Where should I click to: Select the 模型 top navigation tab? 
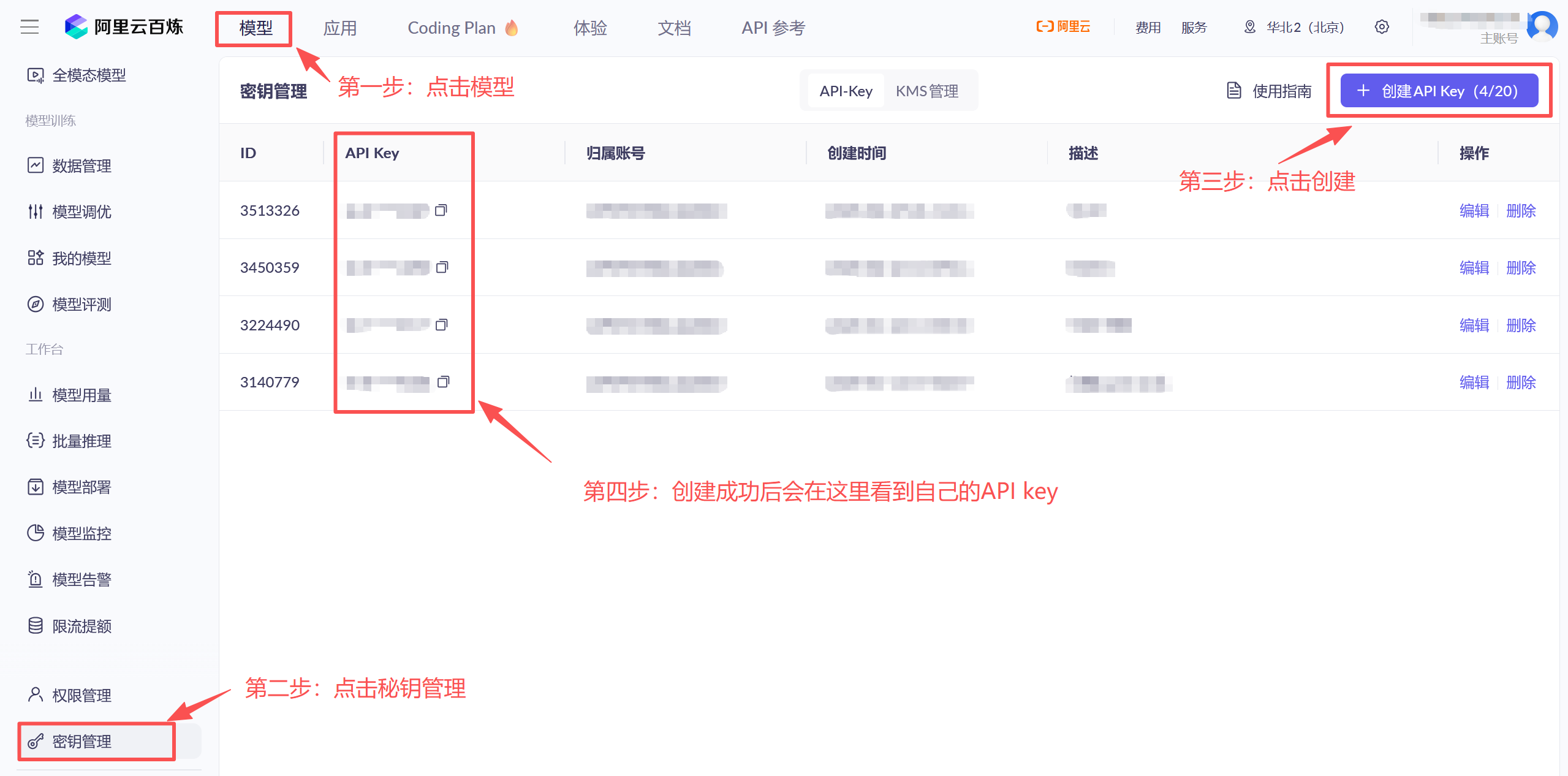point(256,28)
